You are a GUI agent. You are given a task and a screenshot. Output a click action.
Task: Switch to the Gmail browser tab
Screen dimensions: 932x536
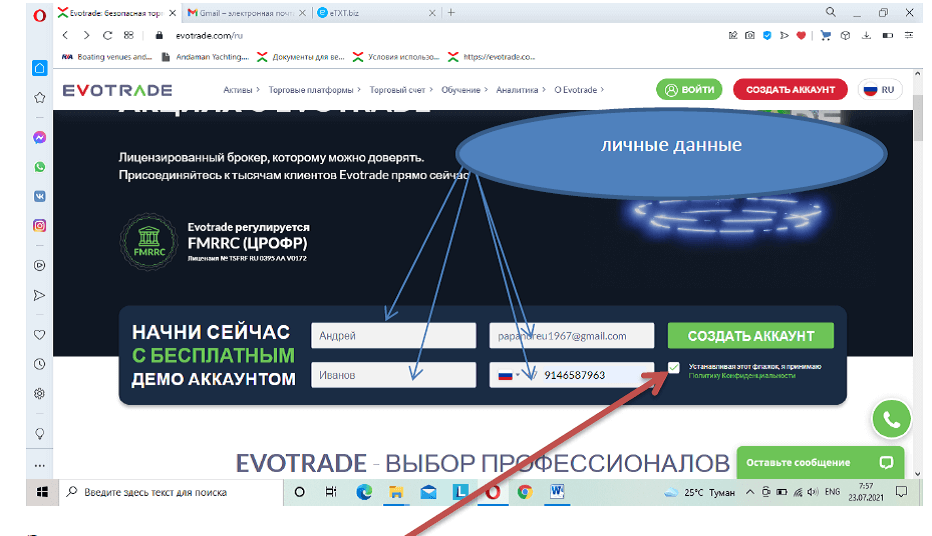[243, 12]
